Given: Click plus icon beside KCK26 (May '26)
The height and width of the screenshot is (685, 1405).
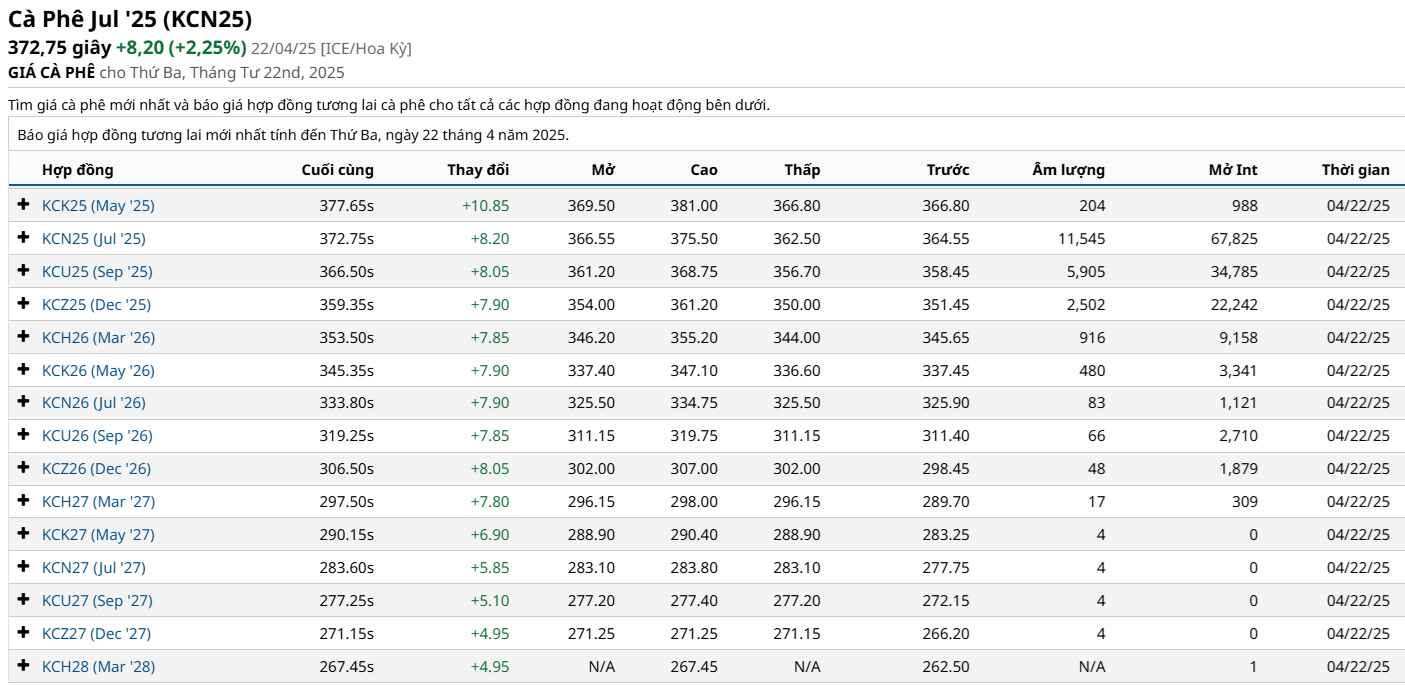Looking at the screenshot, I should [x=24, y=370].
